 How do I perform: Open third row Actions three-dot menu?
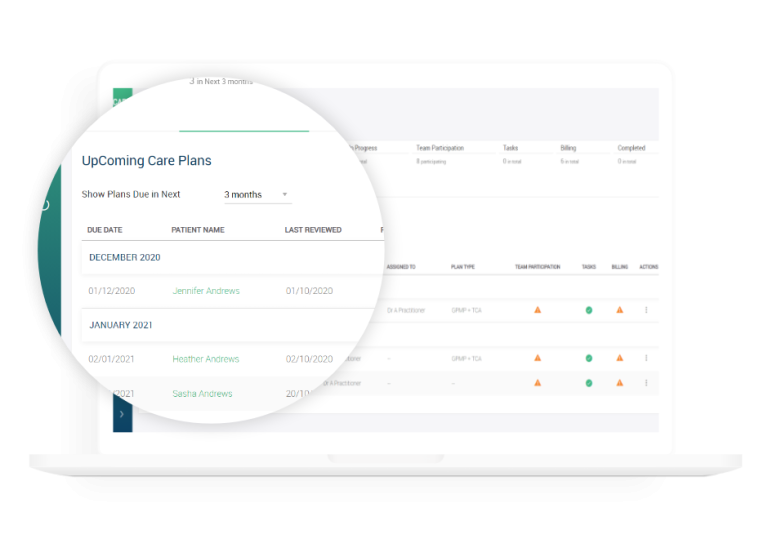click(646, 383)
